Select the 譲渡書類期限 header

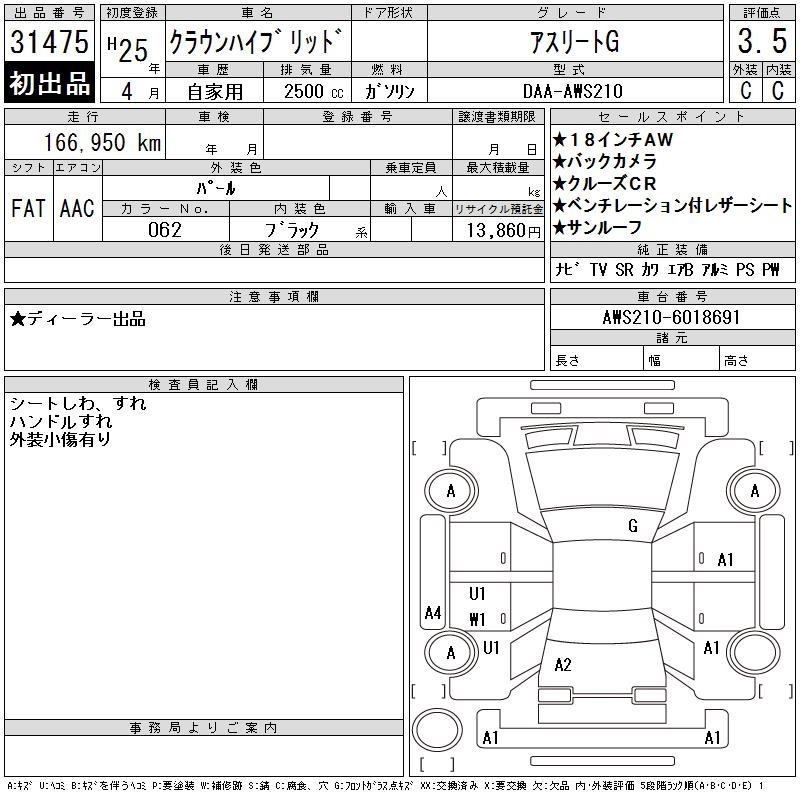click(497, 117)
